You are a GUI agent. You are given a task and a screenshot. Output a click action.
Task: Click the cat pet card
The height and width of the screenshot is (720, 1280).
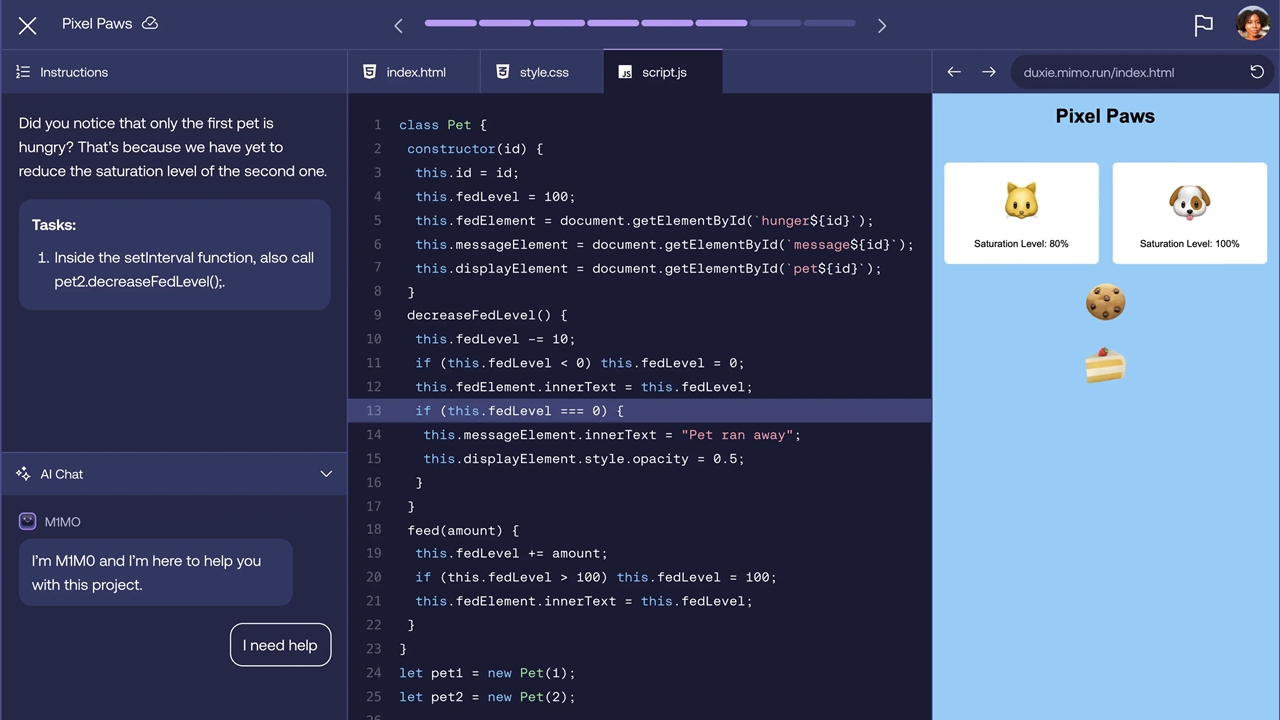pyautogui.click(x=1021, y=213)
